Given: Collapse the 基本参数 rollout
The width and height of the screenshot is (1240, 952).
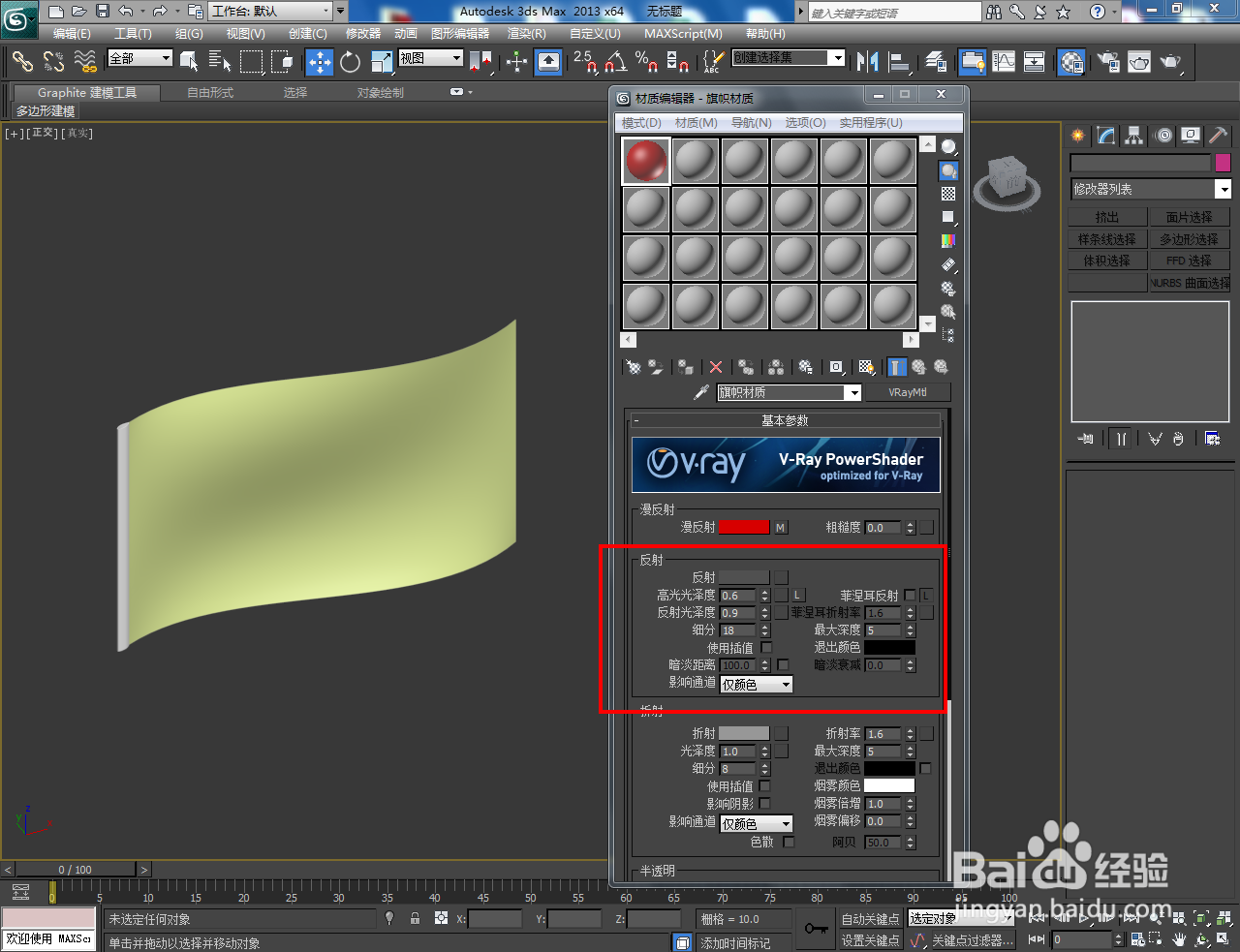Looking at the screenshot, I should (x=785, y=420).
